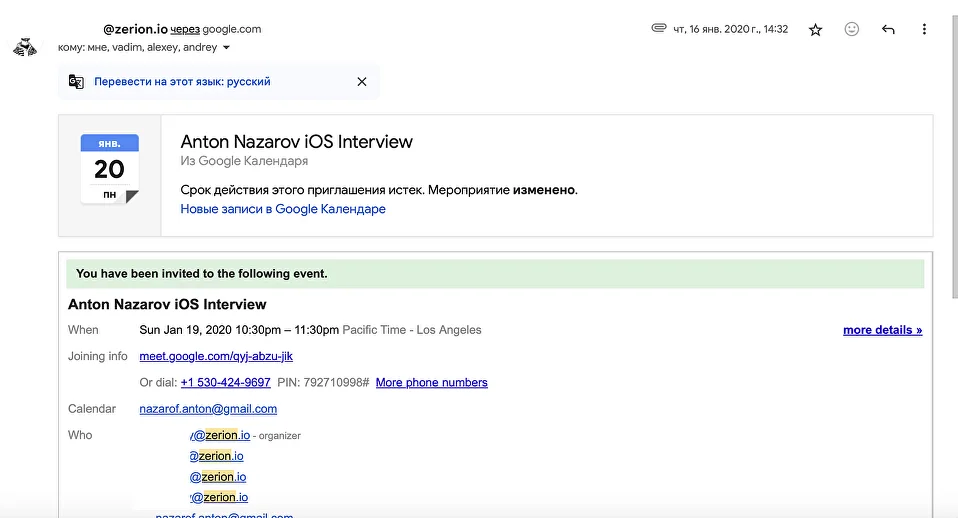The height and width of the screenshot is (518, 958).
Task: Open new entries in Google Calendar link
Action: click(x=283, y=209)
